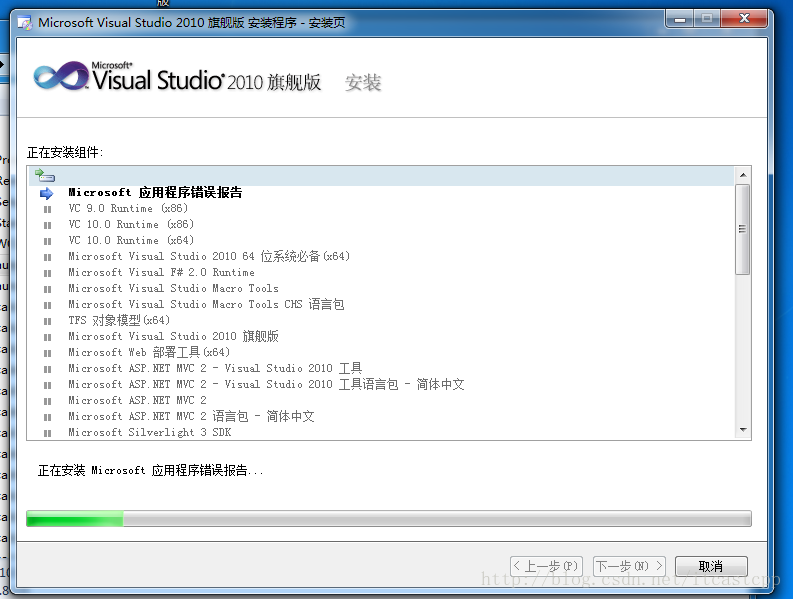Click the pending icon beside Macro Tools CHS 语言包
793x599 pixels.
tap(48, 305)
